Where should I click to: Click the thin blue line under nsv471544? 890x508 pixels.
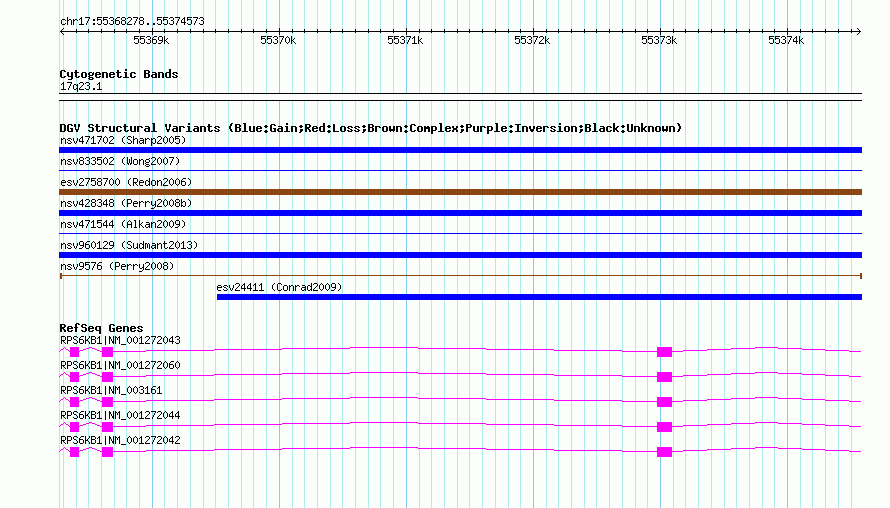point(460,233)
